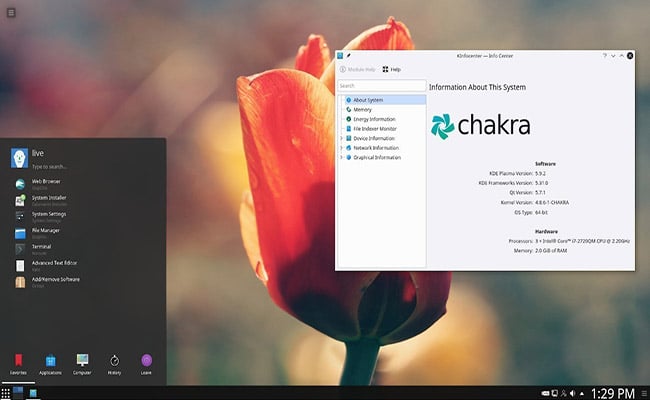Viewport: 650px width, 400px height.
Task: Open the panel settings hamburger at taskbar end
Action: (644, 393)
